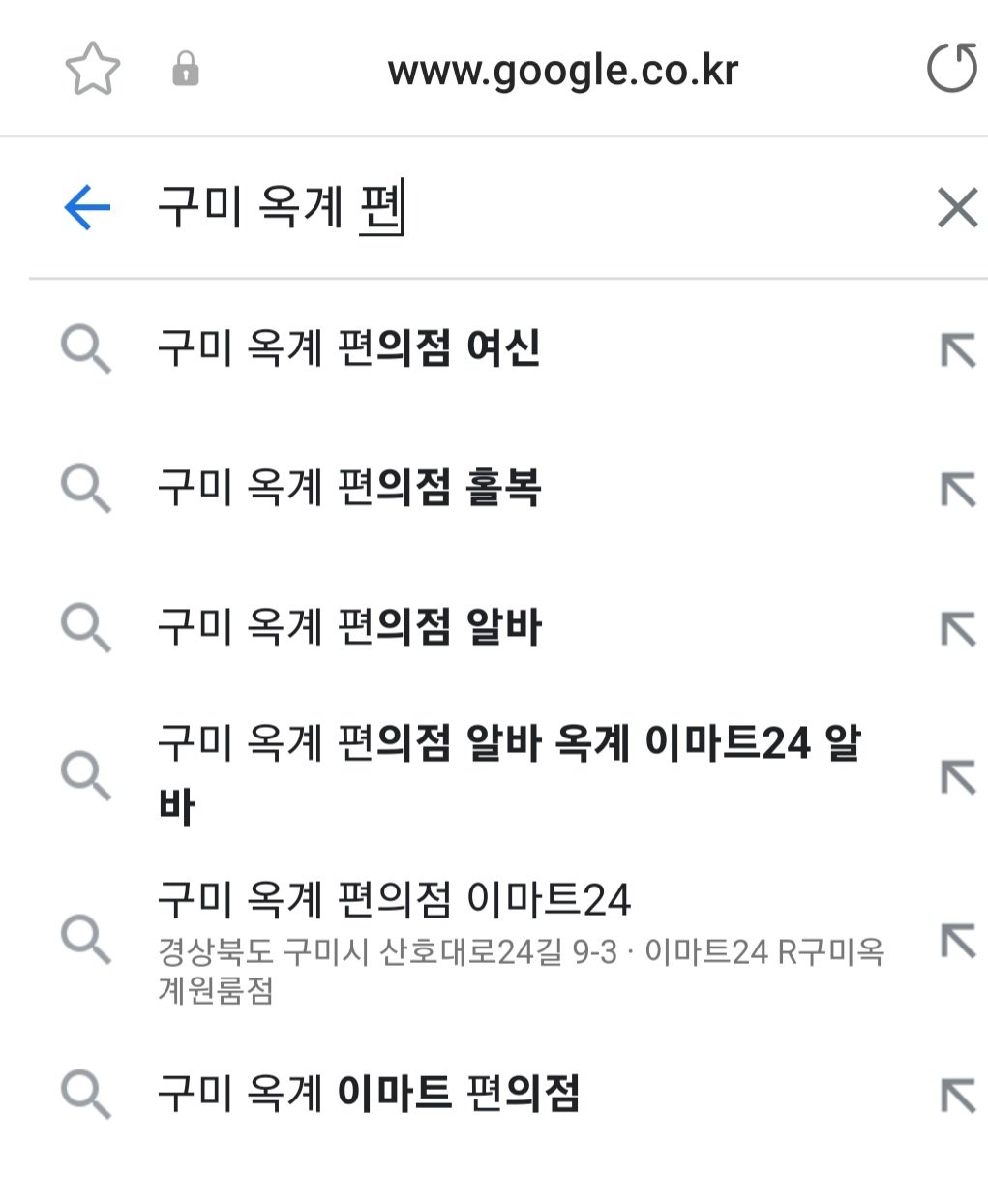988x1204 pixels.
Task: Click the www.google.co.kr address bar
Action: (562, 71)
